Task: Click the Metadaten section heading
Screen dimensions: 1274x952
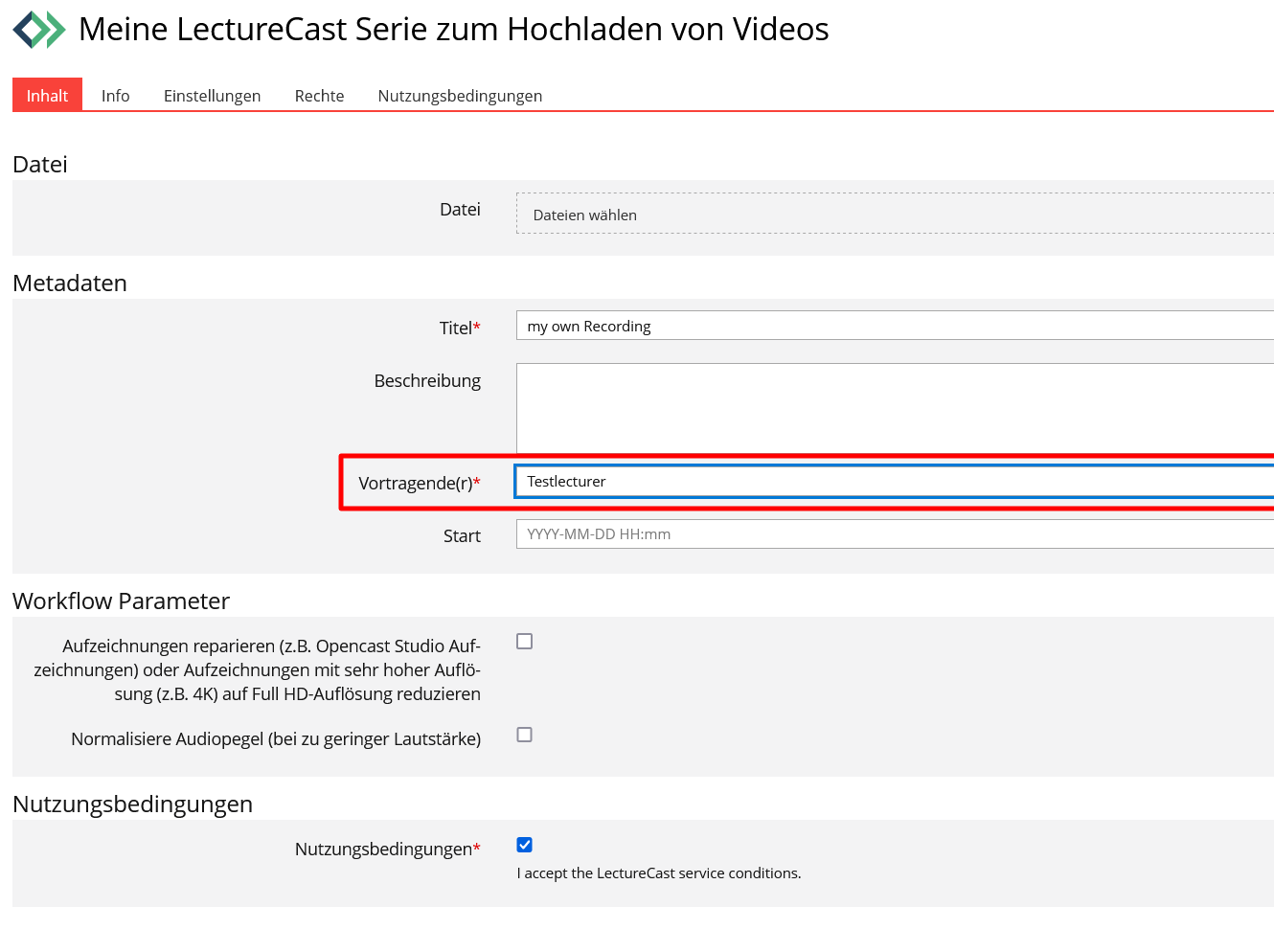Action: pos(69,283)
